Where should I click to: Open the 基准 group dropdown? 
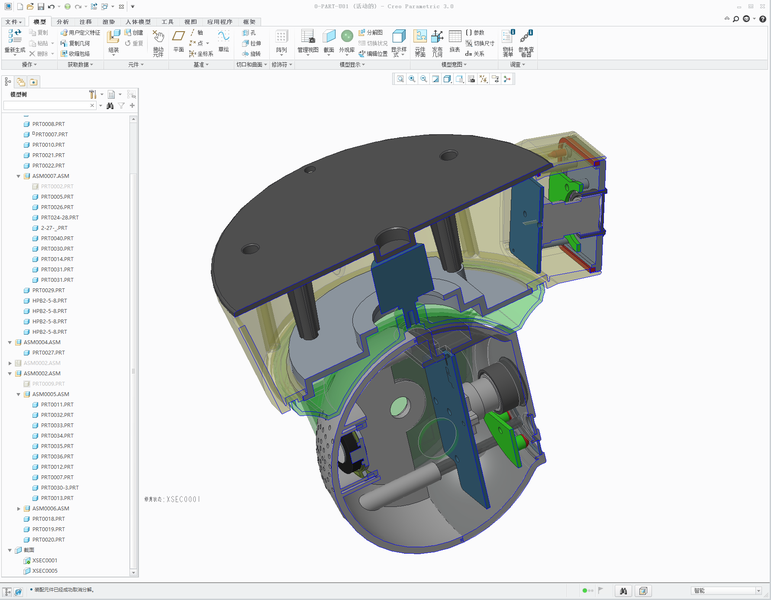(x=201, y=64)
